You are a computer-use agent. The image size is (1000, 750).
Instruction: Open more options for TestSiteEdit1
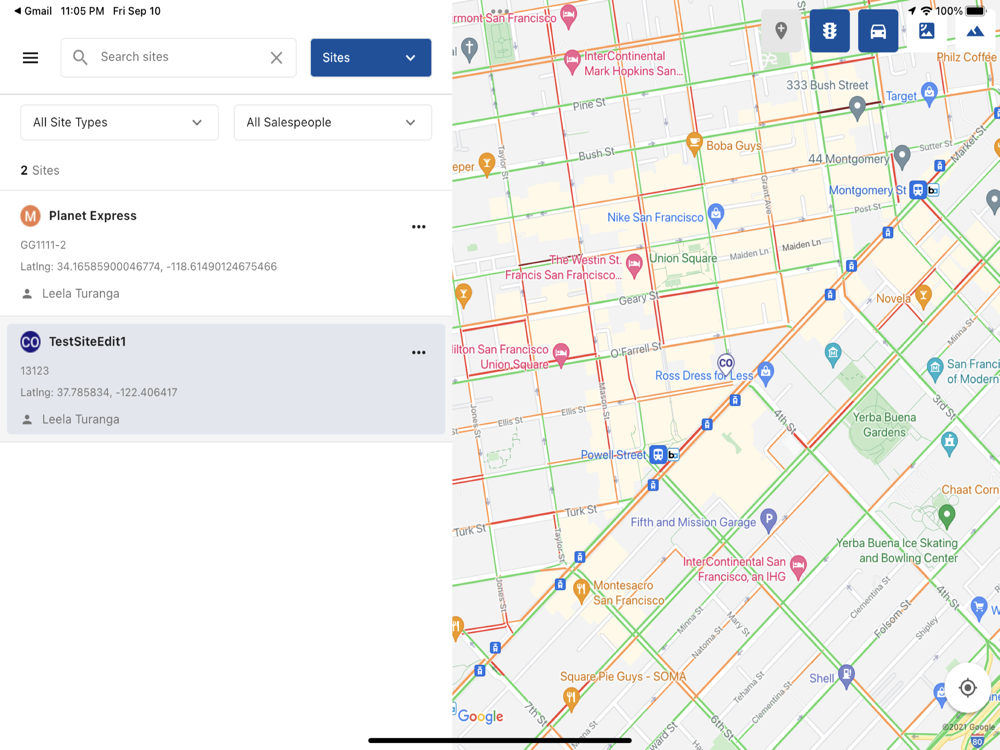pos(418,353)
